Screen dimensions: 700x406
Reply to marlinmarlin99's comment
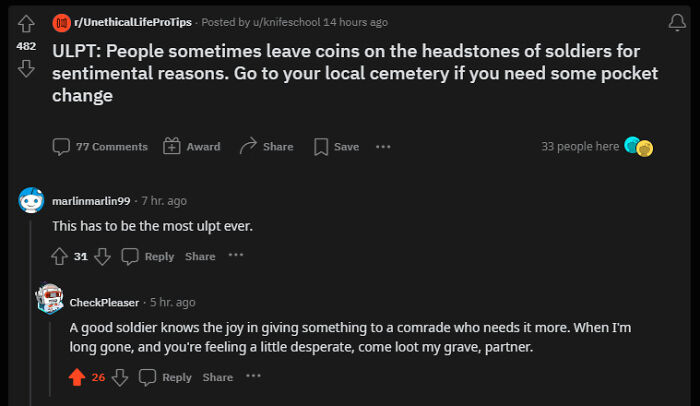coord(148,256)
